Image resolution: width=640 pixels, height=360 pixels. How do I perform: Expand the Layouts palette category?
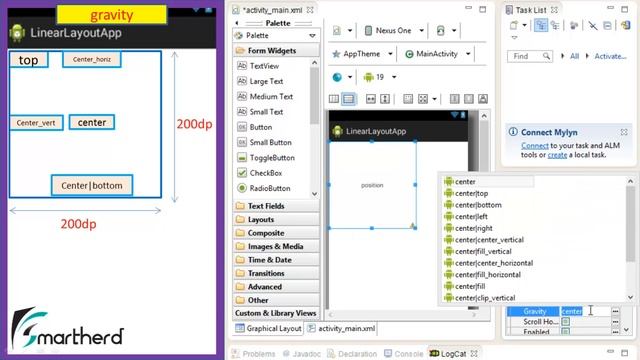pyautogui.click(x=276, y=220)
